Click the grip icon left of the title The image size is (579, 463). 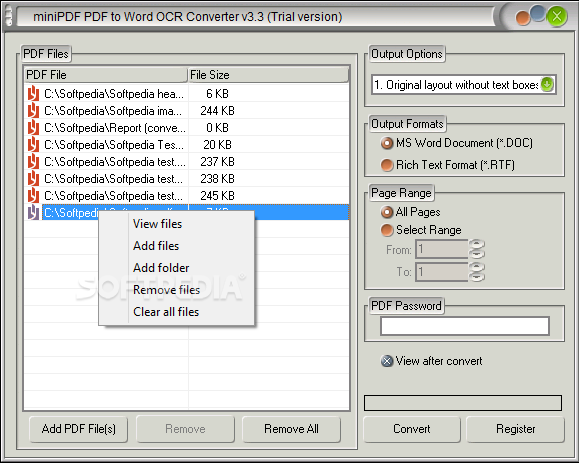[9, 17]
